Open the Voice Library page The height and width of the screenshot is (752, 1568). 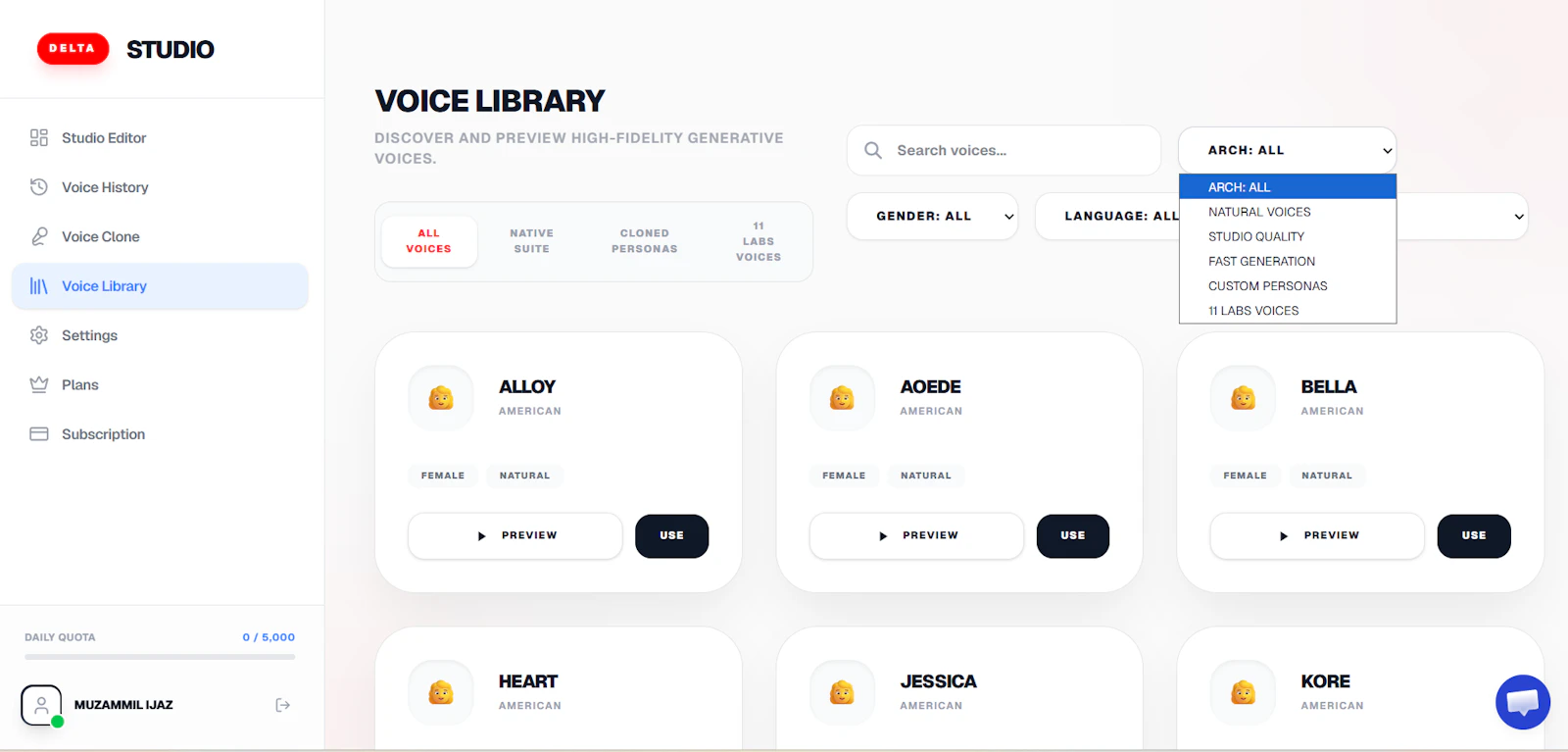[x=160, y=286]
